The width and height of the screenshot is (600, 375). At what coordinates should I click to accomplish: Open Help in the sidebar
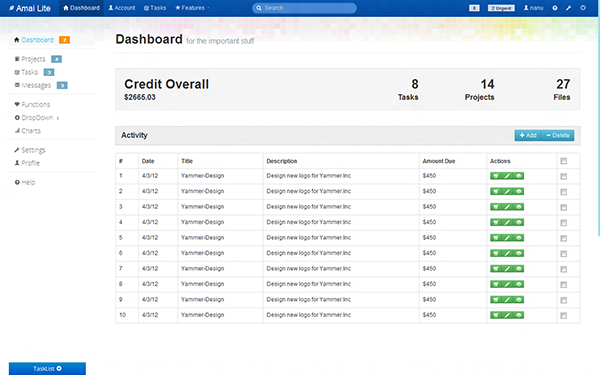pyautogui.click(x=25, y=183)
